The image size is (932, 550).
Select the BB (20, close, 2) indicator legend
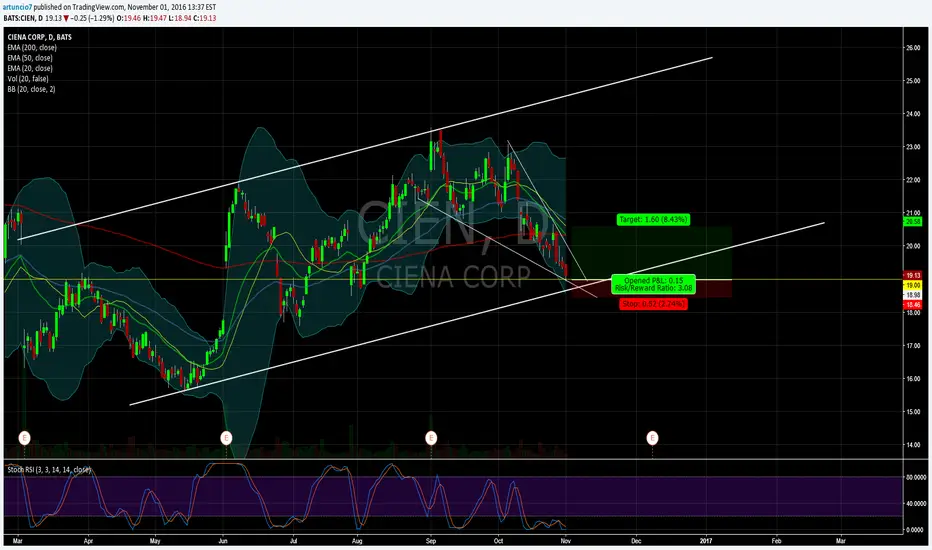32,89
